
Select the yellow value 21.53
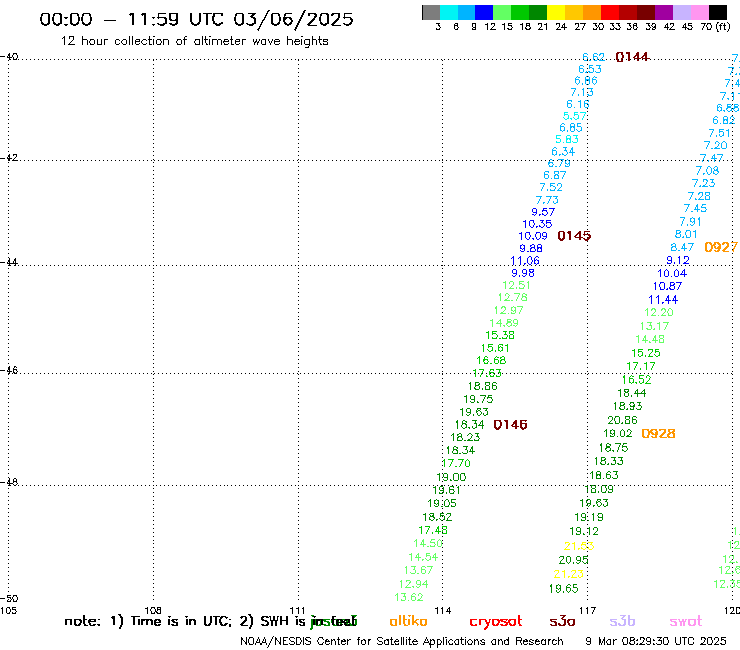(x=579, y=546)
